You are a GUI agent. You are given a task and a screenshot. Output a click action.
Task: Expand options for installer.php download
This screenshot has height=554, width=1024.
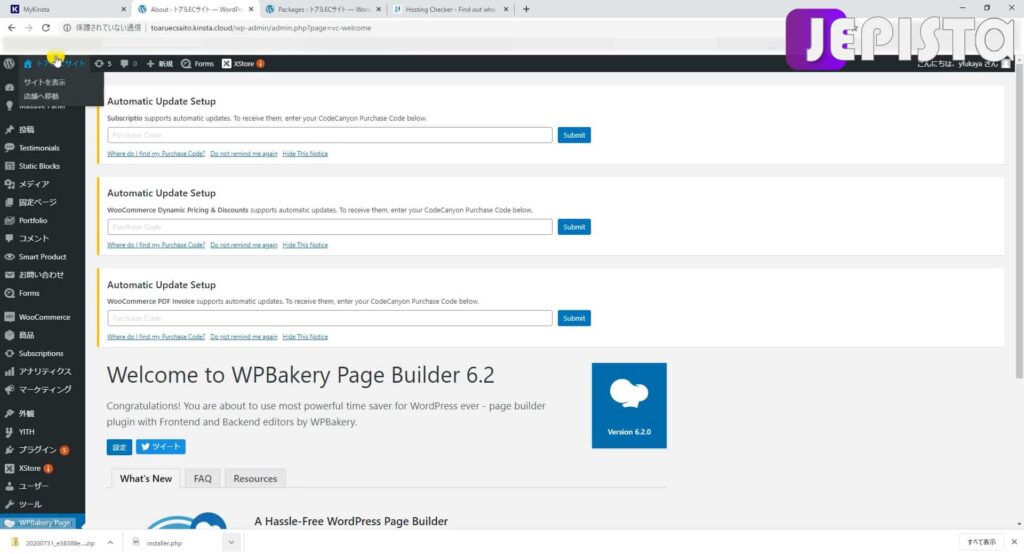click(231, 543)
